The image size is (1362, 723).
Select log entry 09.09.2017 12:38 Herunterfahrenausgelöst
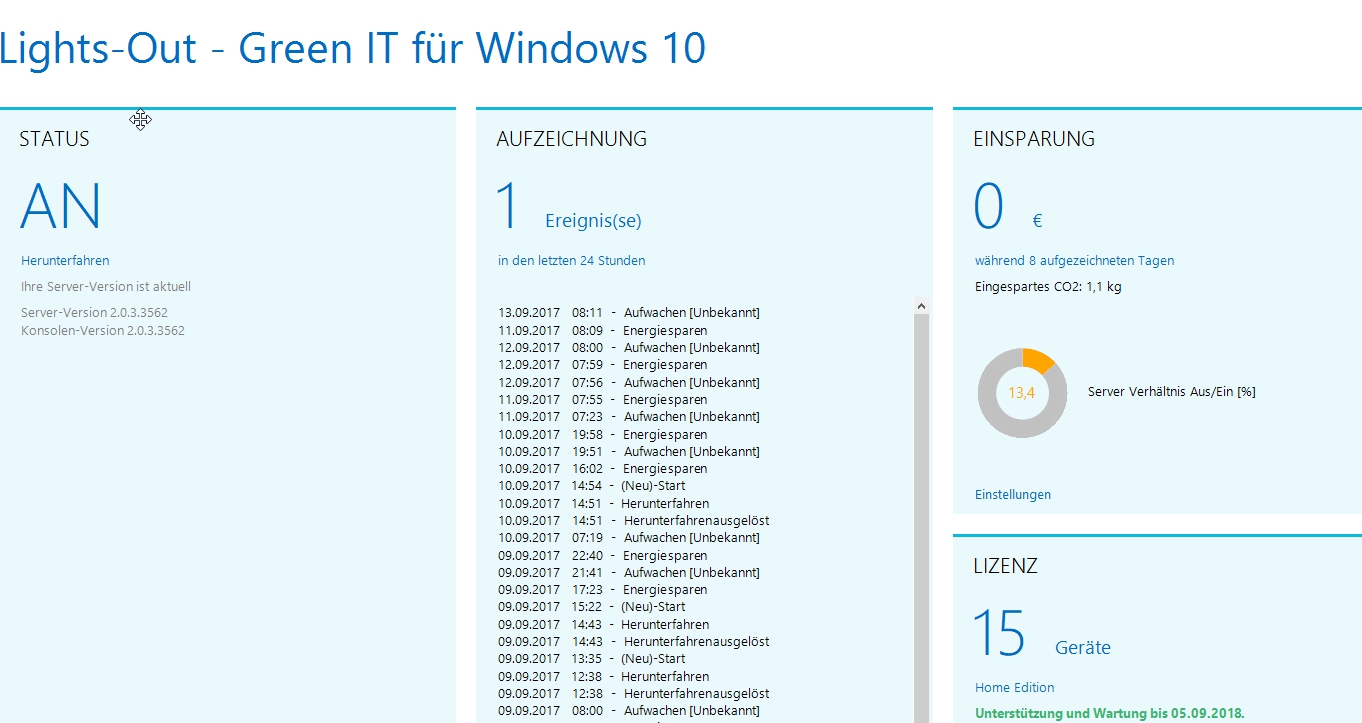[634, 694]
